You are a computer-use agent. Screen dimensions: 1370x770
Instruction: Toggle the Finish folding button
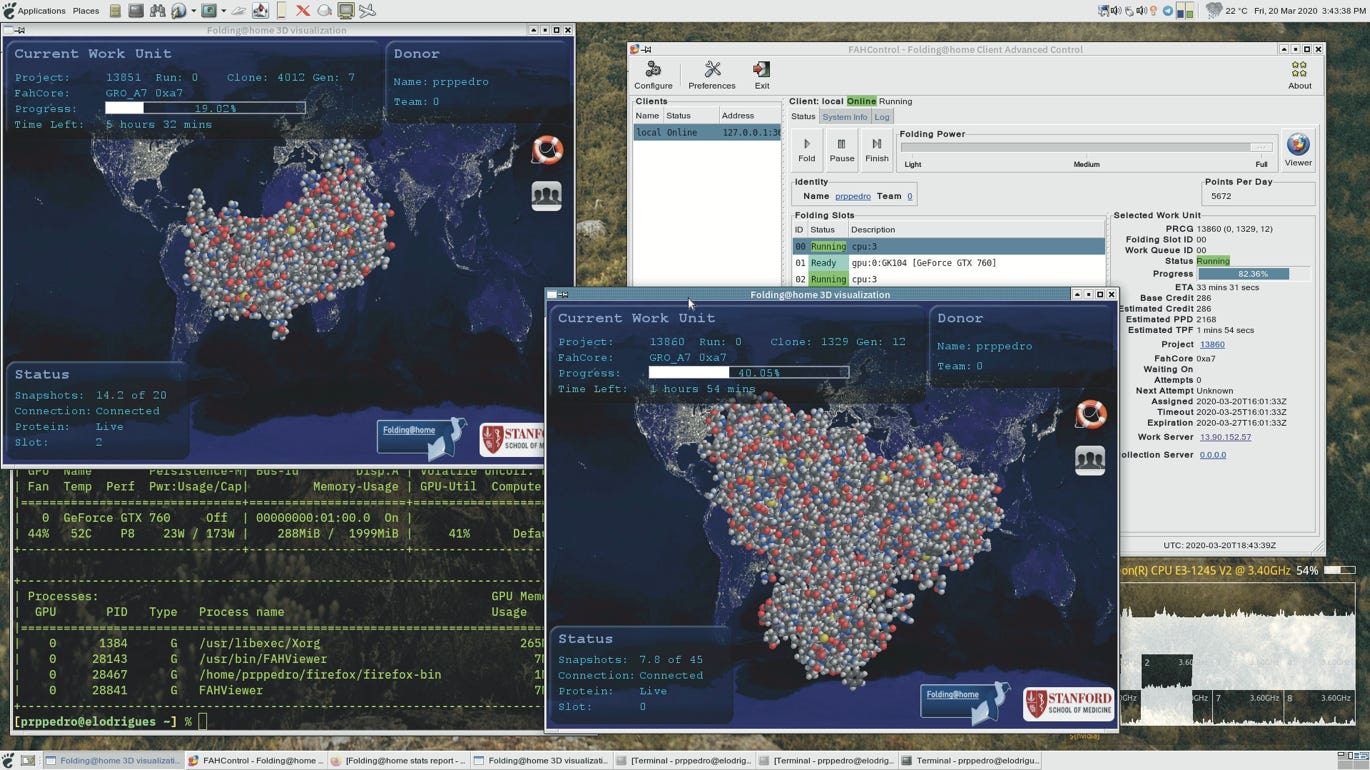point(877,149)
